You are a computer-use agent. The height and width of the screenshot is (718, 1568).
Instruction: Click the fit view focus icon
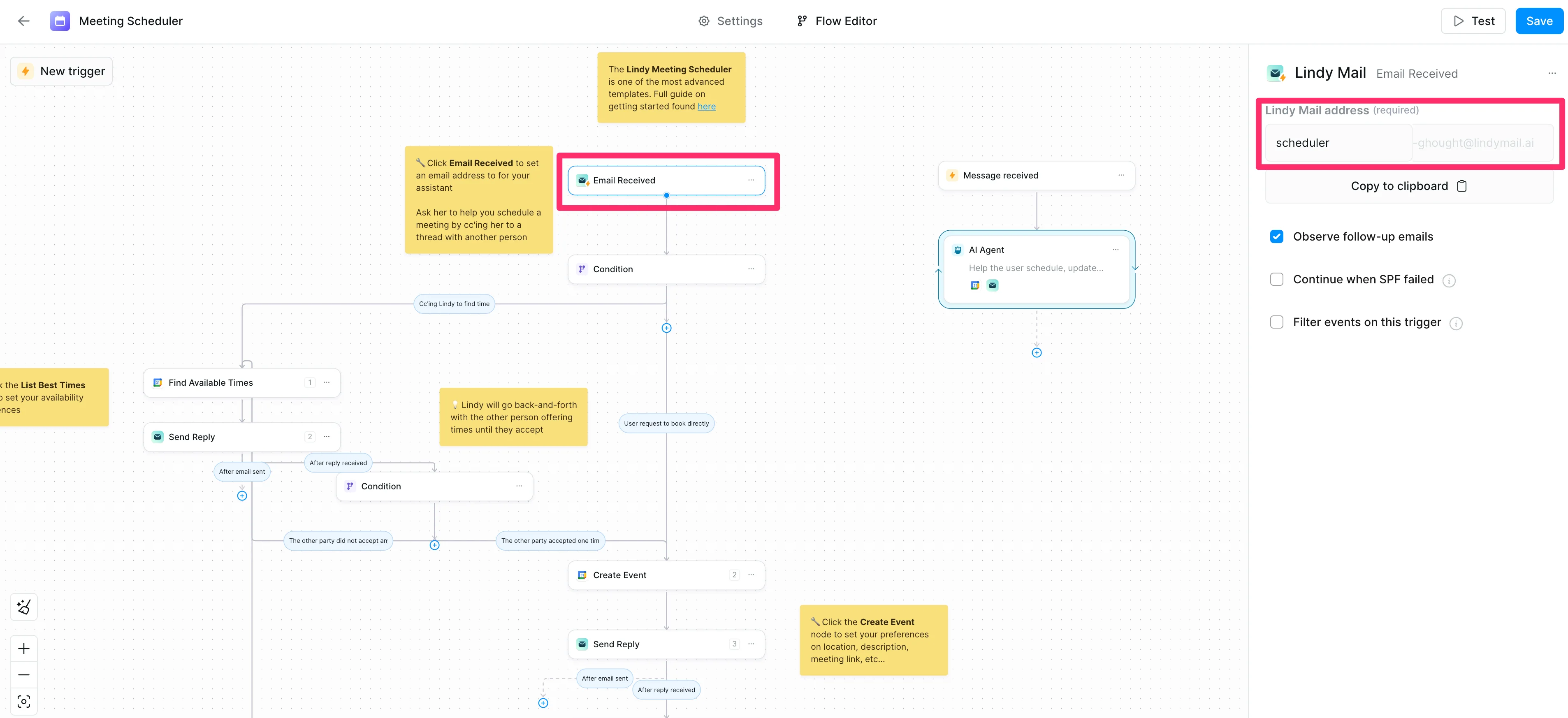pyautogui.click(x=24, y=702)
